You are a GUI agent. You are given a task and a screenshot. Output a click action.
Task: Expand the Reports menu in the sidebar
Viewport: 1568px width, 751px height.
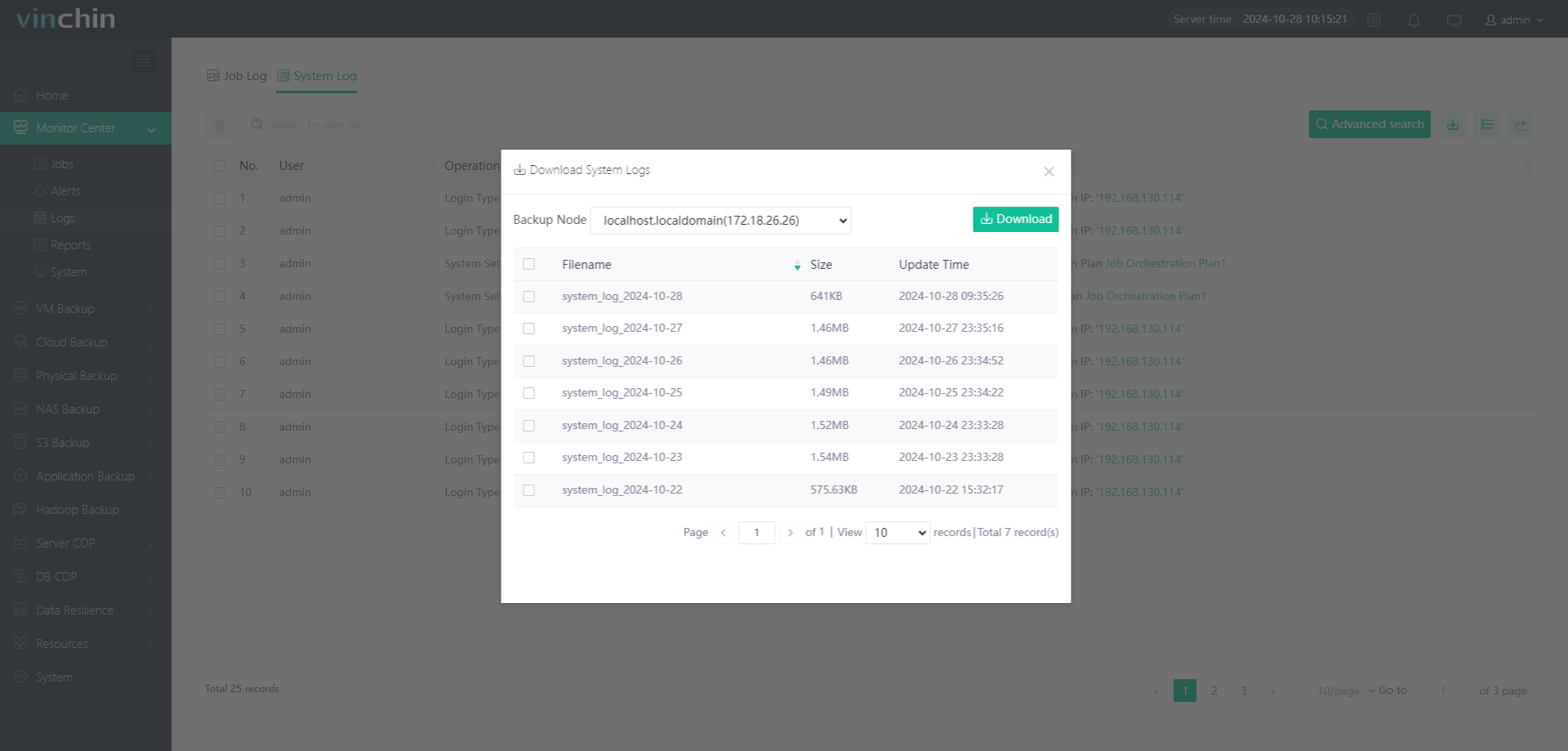(x=69, y=244)
